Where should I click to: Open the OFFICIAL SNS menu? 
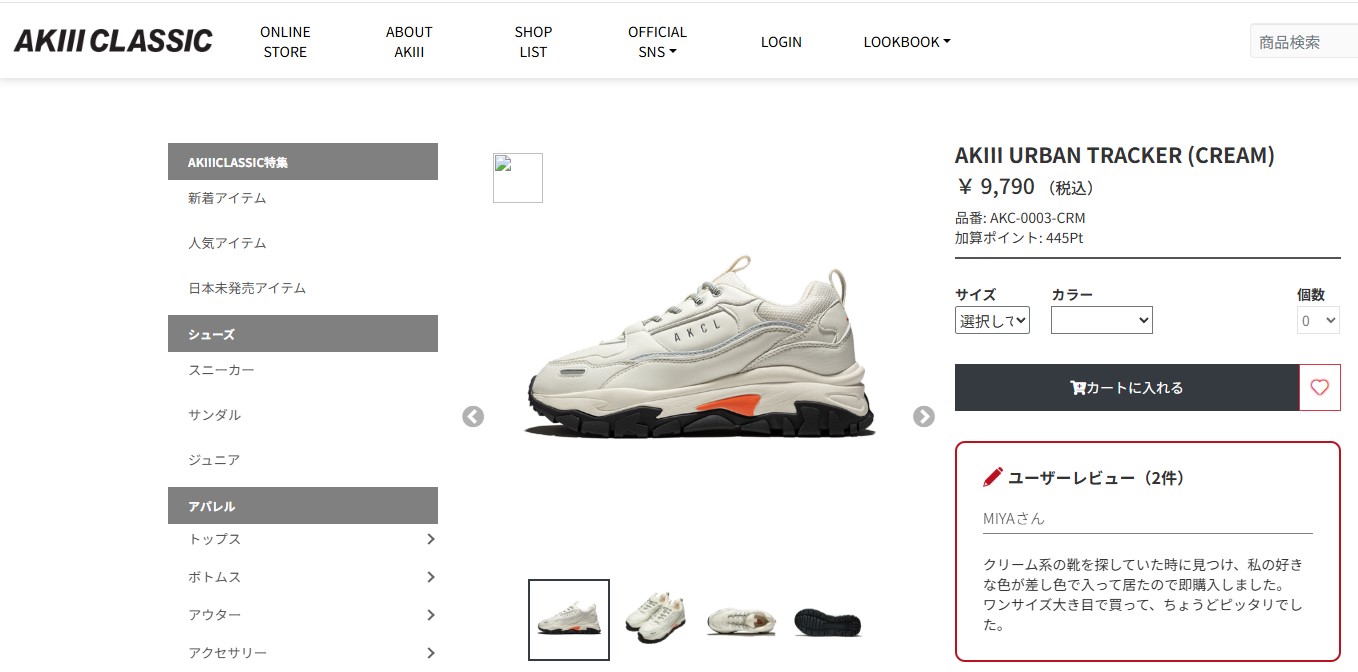[x=657, y=42]
